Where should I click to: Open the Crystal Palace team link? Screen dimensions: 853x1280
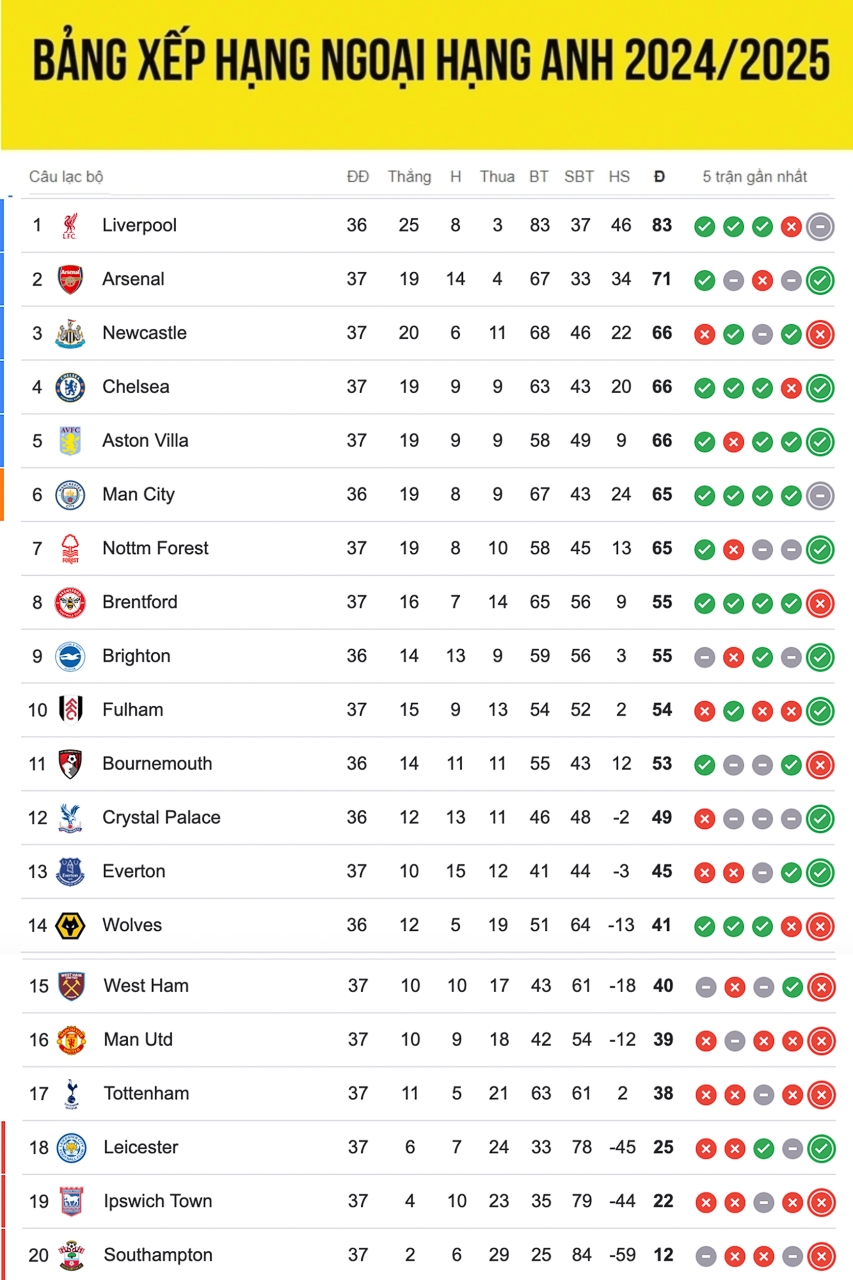[x=161, y=817]
